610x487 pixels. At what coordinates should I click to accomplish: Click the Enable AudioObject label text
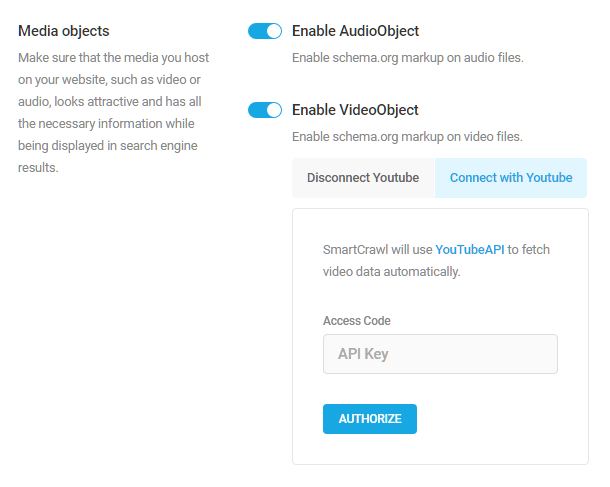tap(355, 31)
